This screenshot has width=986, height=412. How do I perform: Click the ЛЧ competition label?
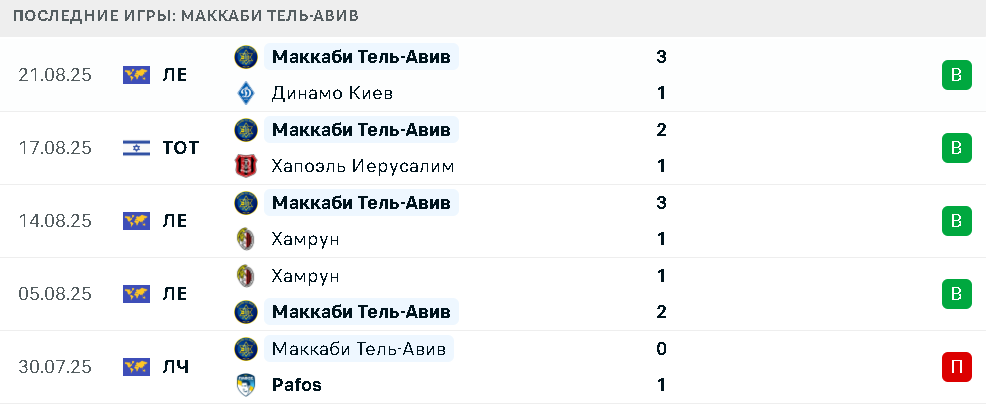click(x=175, y=367)
